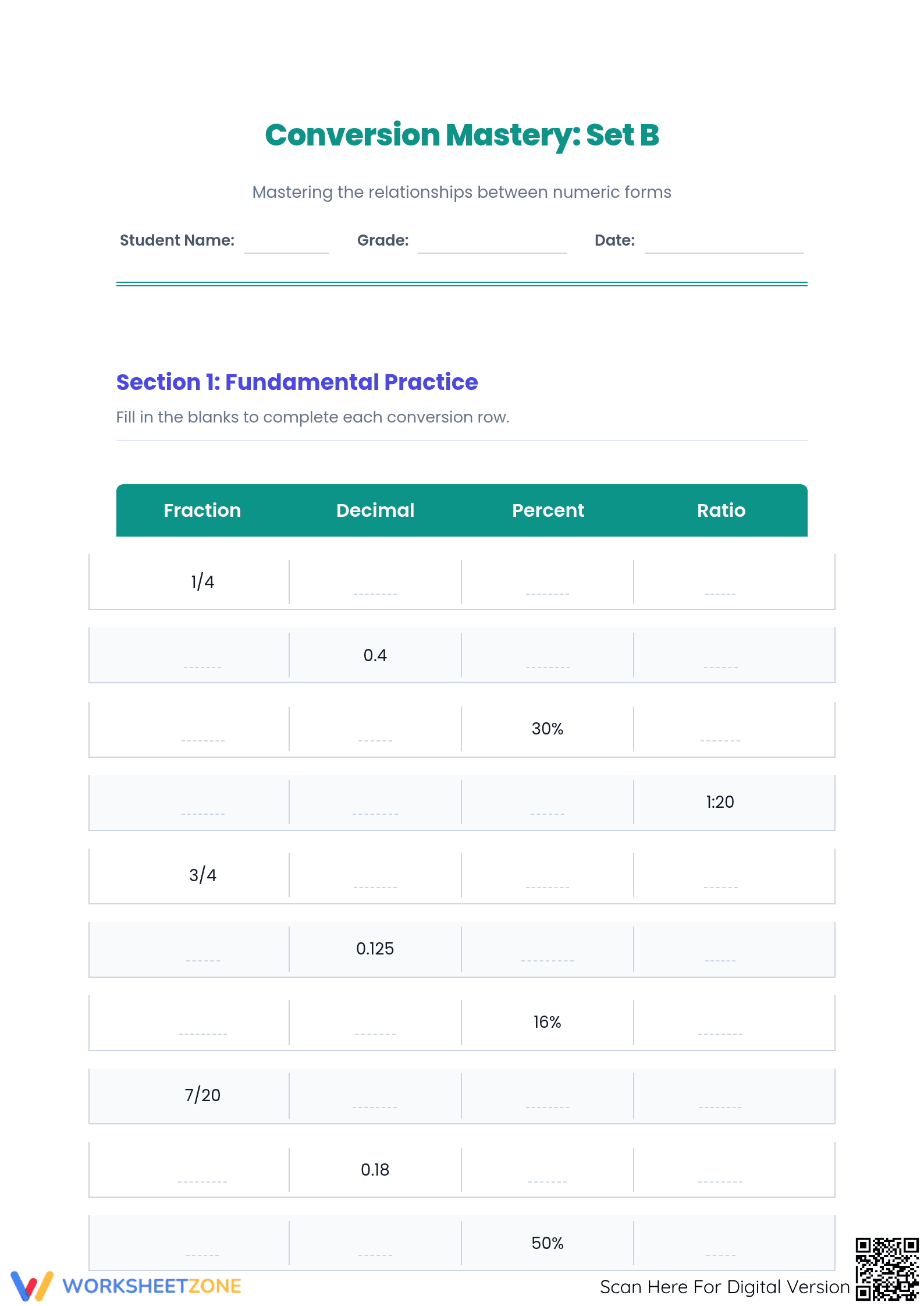
Task: Click the QR code for digital version
Action: (x=886, y=1269)
